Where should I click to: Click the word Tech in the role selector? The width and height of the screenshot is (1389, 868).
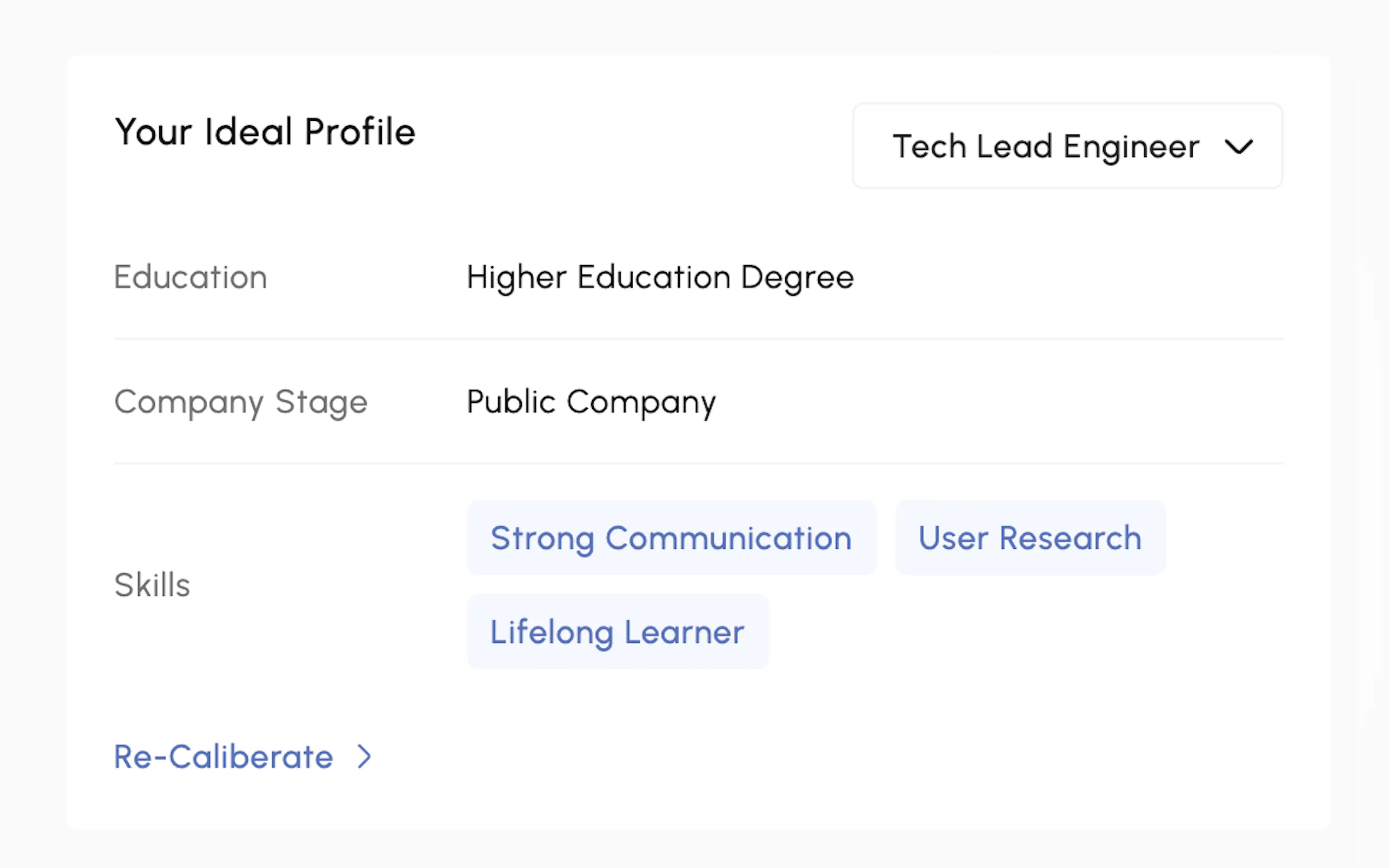[x=929, y=146]
